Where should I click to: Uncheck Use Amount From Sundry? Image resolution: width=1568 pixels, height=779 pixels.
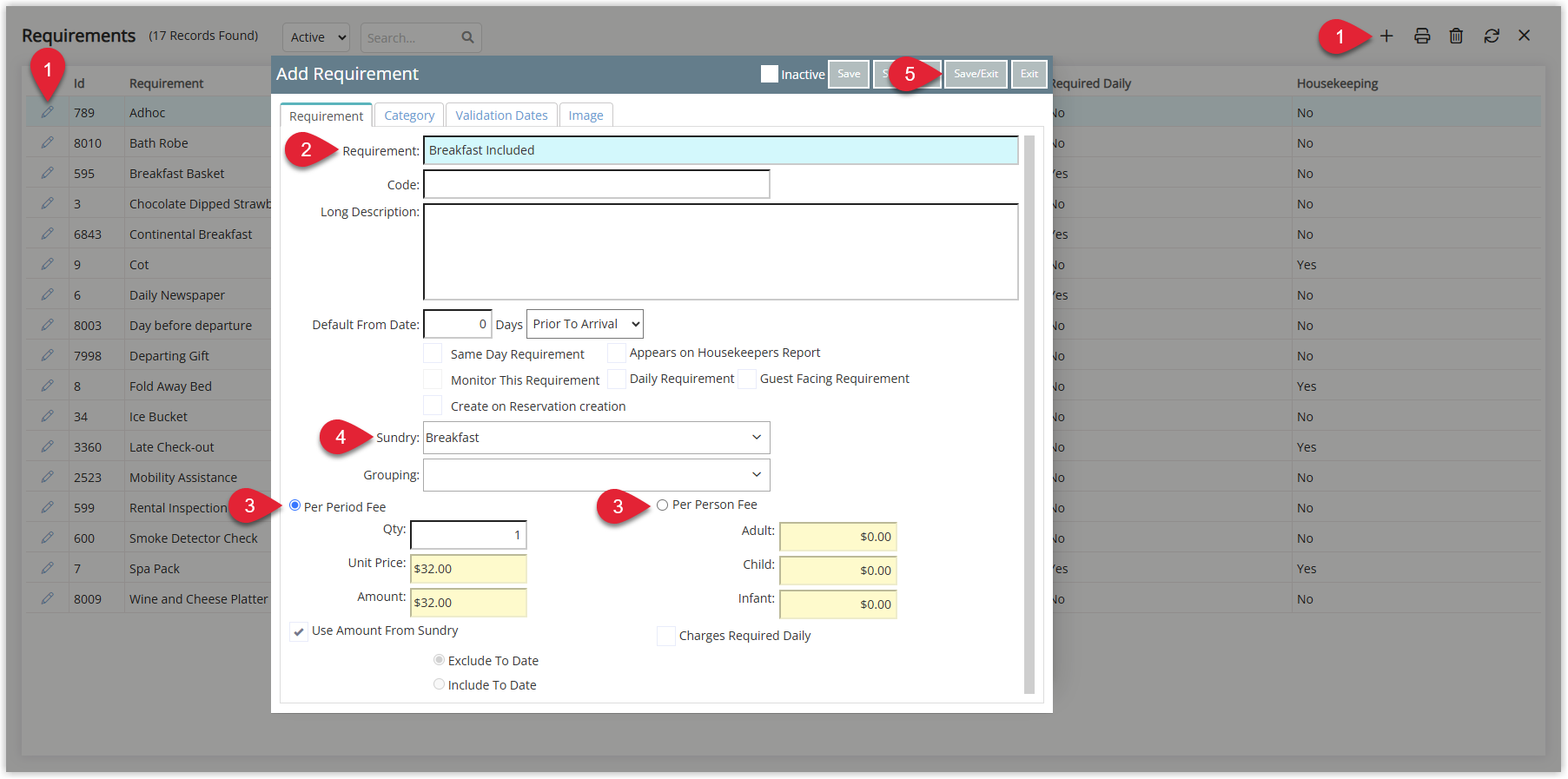[299, 631]
